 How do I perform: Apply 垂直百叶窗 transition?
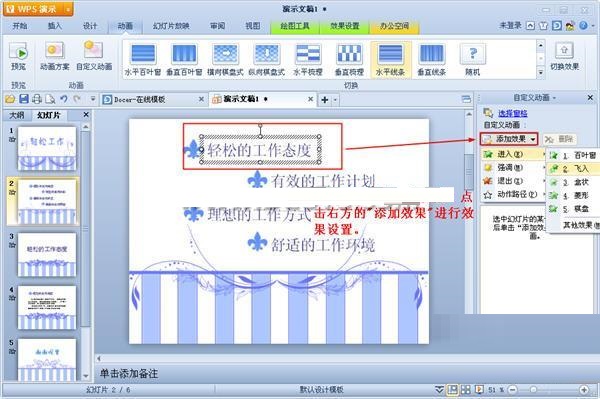[x=184, y=59]
